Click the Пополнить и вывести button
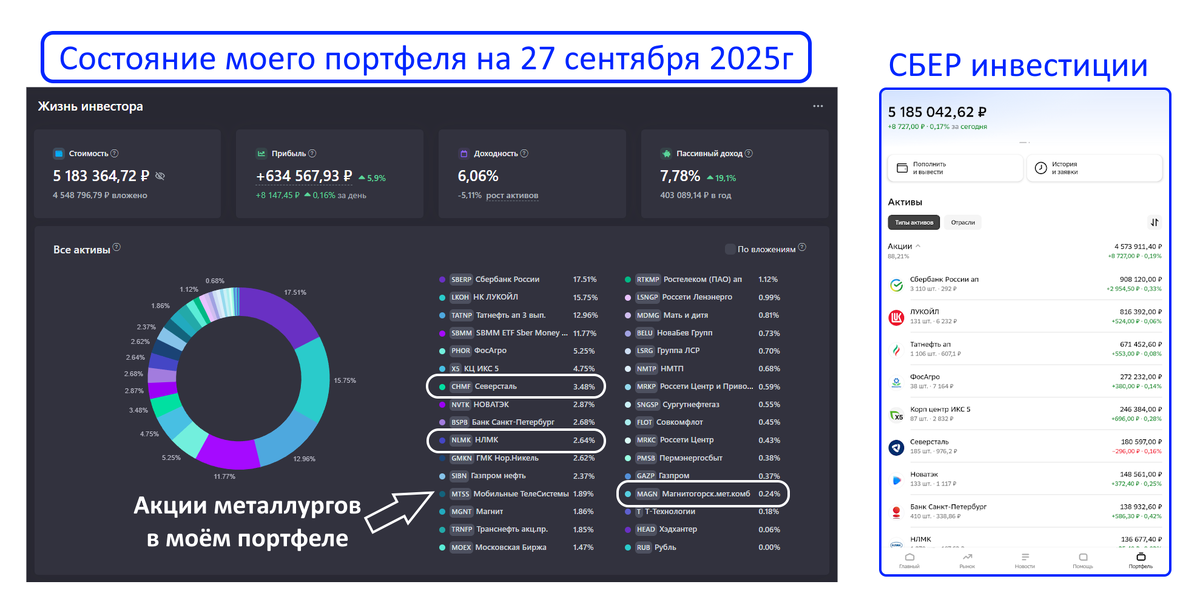Screen dimensions: 1200x604 pos(955,167)
